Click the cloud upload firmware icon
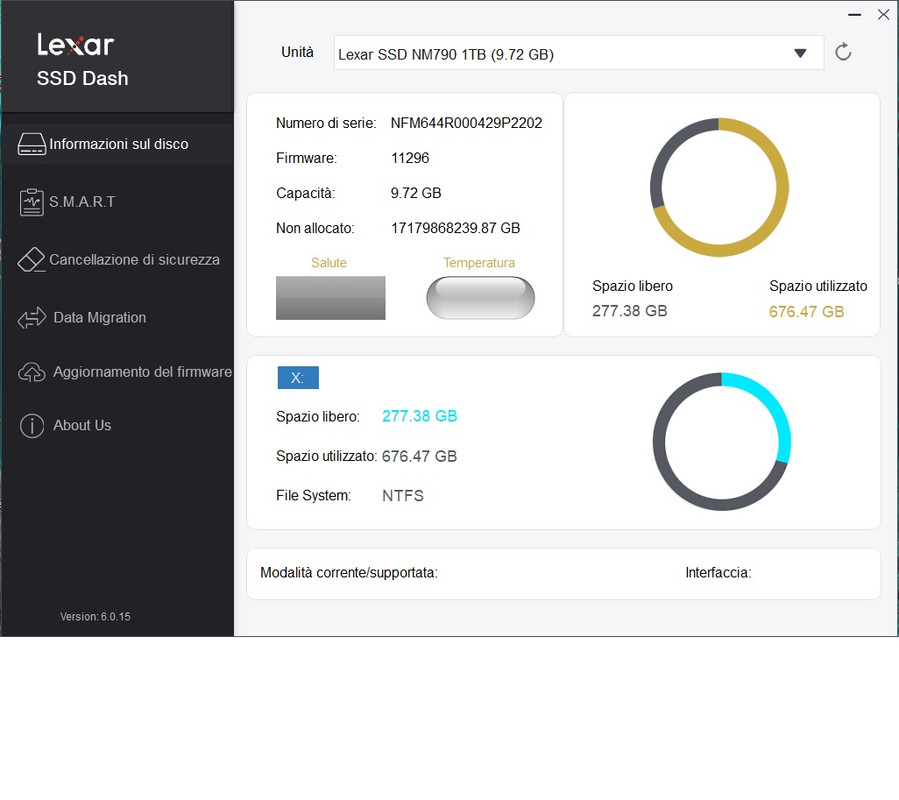The height and width of the screenshot is (800, 899). (x=32, y=372)
